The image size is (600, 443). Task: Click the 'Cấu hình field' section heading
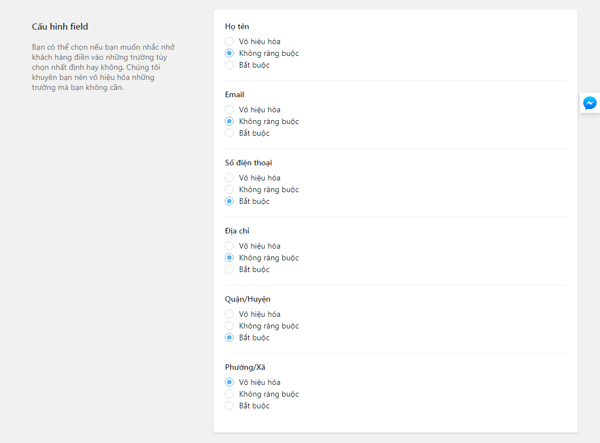tap(60, 27)
